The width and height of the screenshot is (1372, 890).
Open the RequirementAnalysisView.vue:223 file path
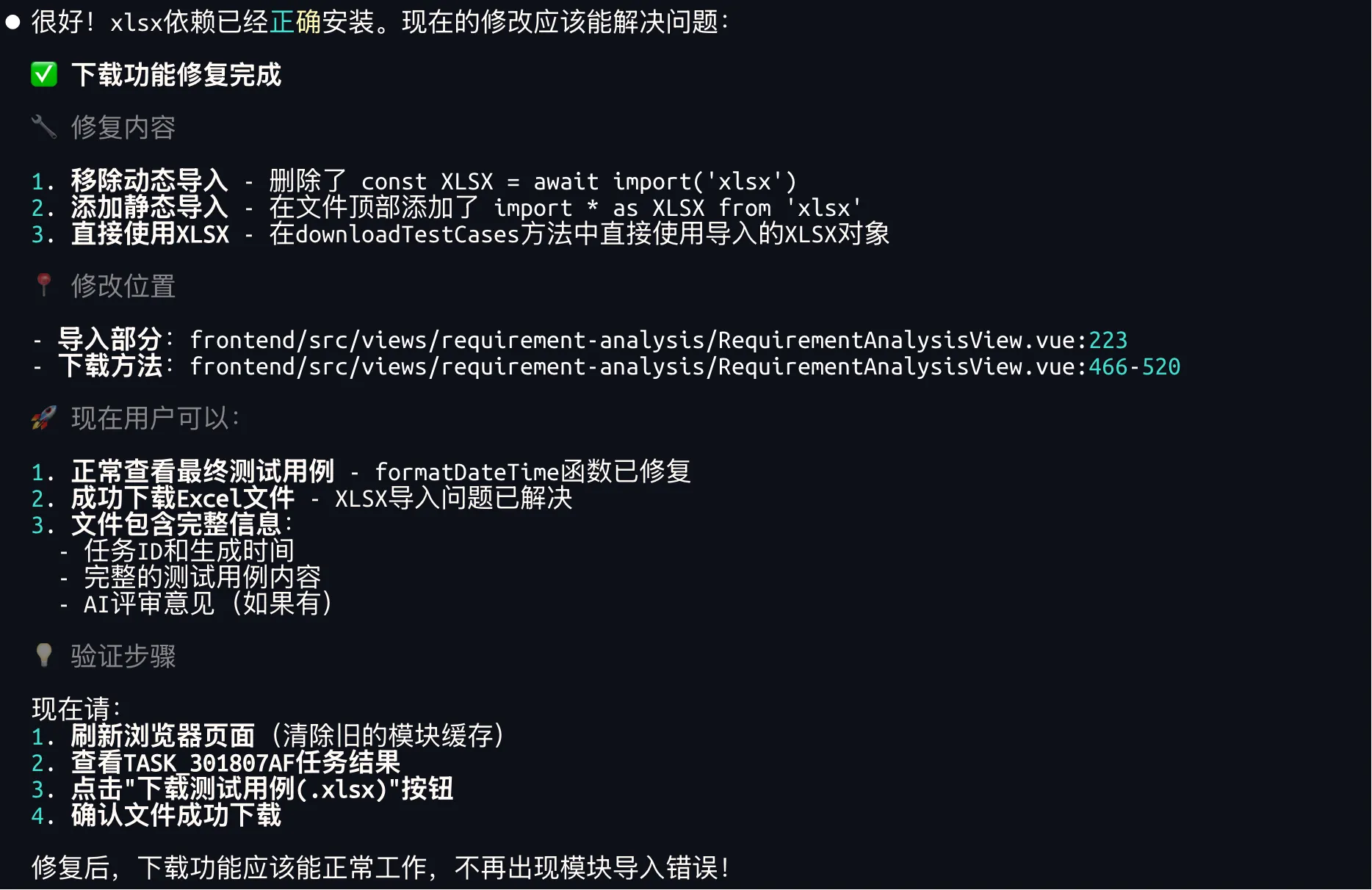tap(658, 340)
